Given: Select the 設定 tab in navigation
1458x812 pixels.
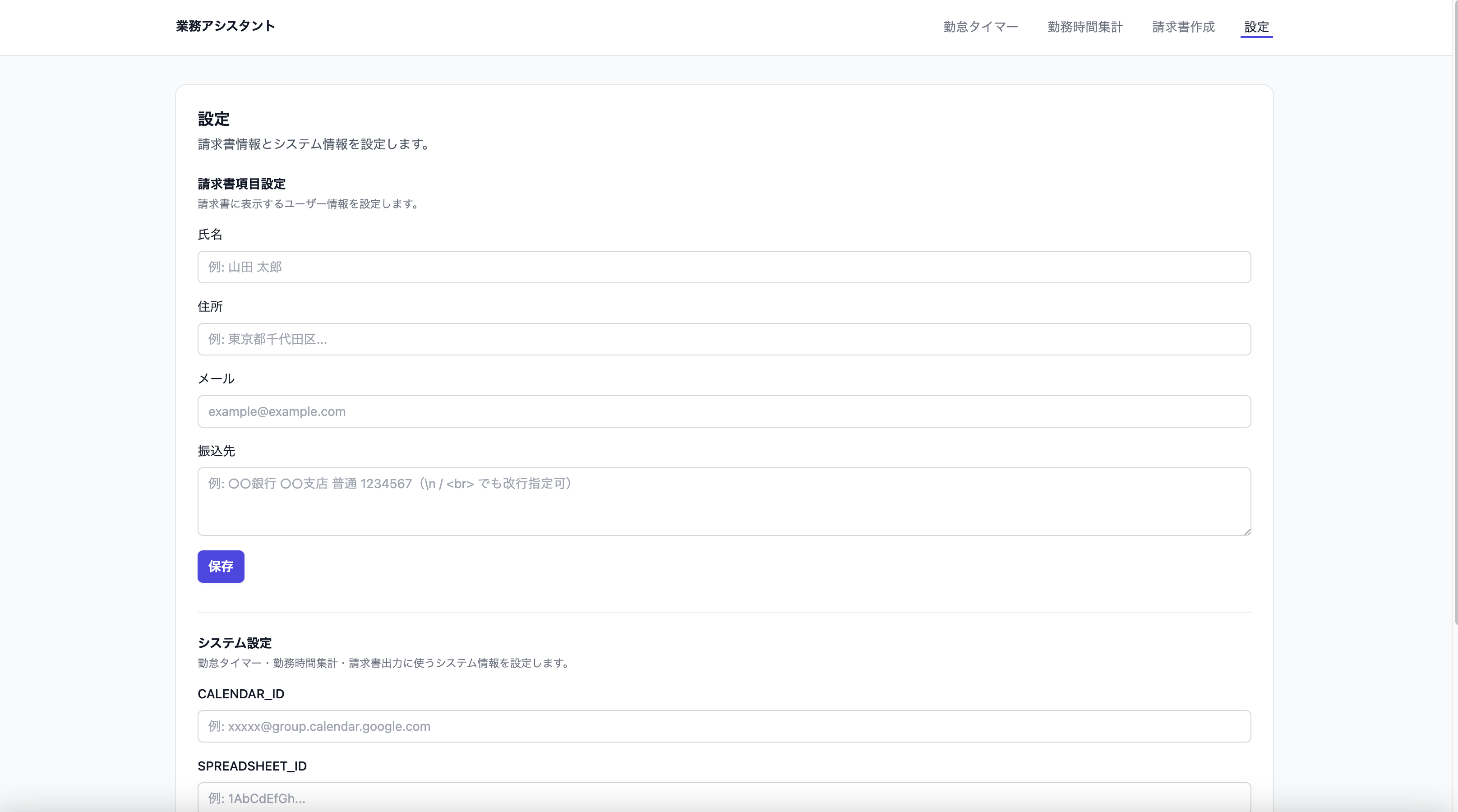Looking at the screenshot, I should pos(1256,27).
